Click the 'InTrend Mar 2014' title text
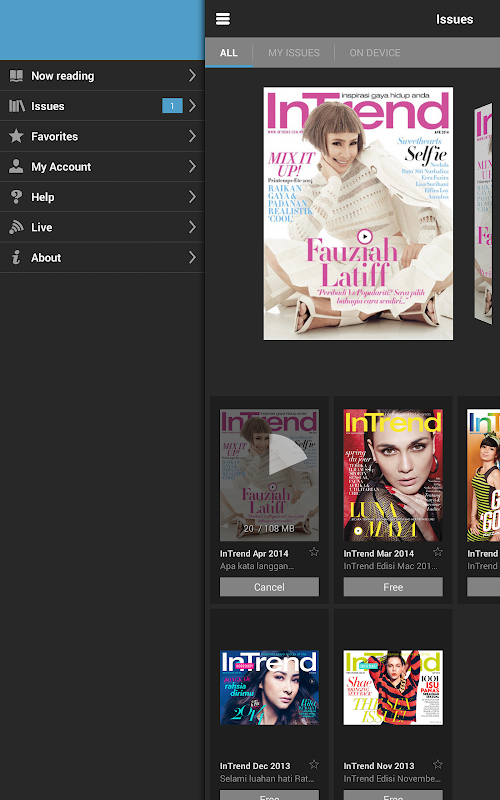Viewport: 500px width, 800px height. click(x=379, y=554)
